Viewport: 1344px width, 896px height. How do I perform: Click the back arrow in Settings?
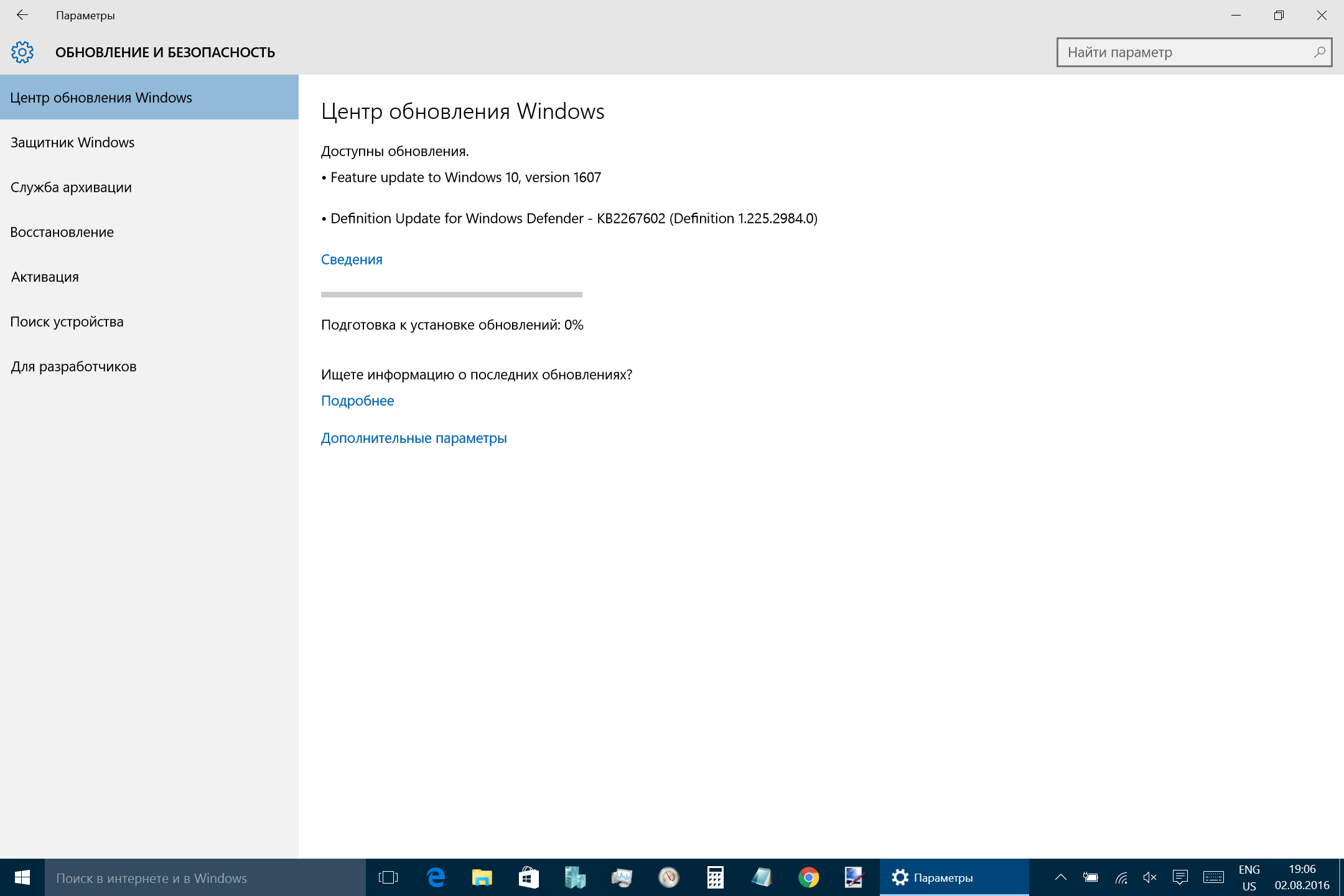22,15
